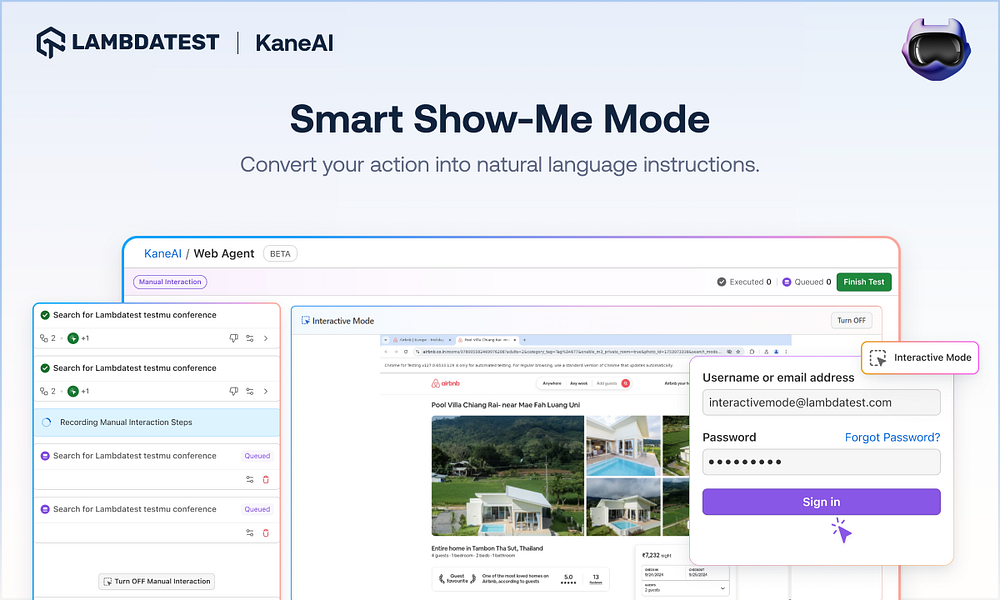
Task: Close the Pool Villa Chiang Rai browser tab
Action: (515, 340)
